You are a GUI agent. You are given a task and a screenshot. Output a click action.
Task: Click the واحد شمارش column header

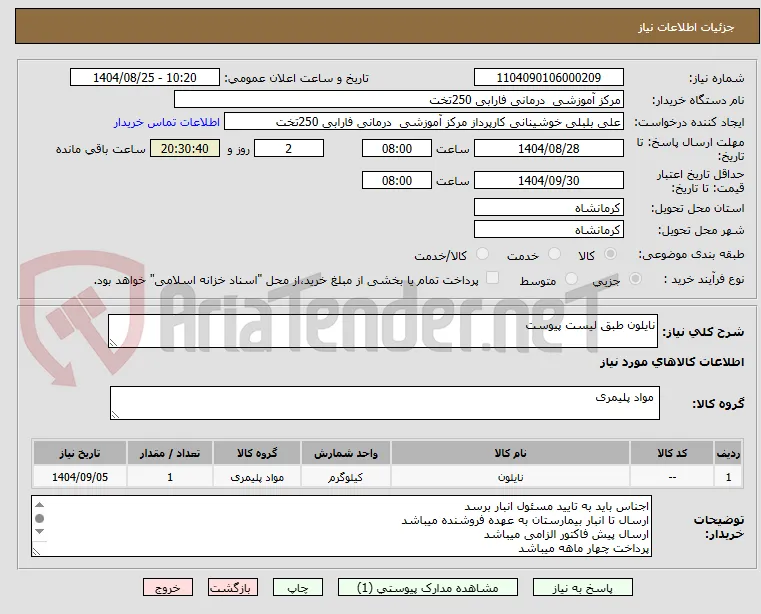[x=346, y=453]
